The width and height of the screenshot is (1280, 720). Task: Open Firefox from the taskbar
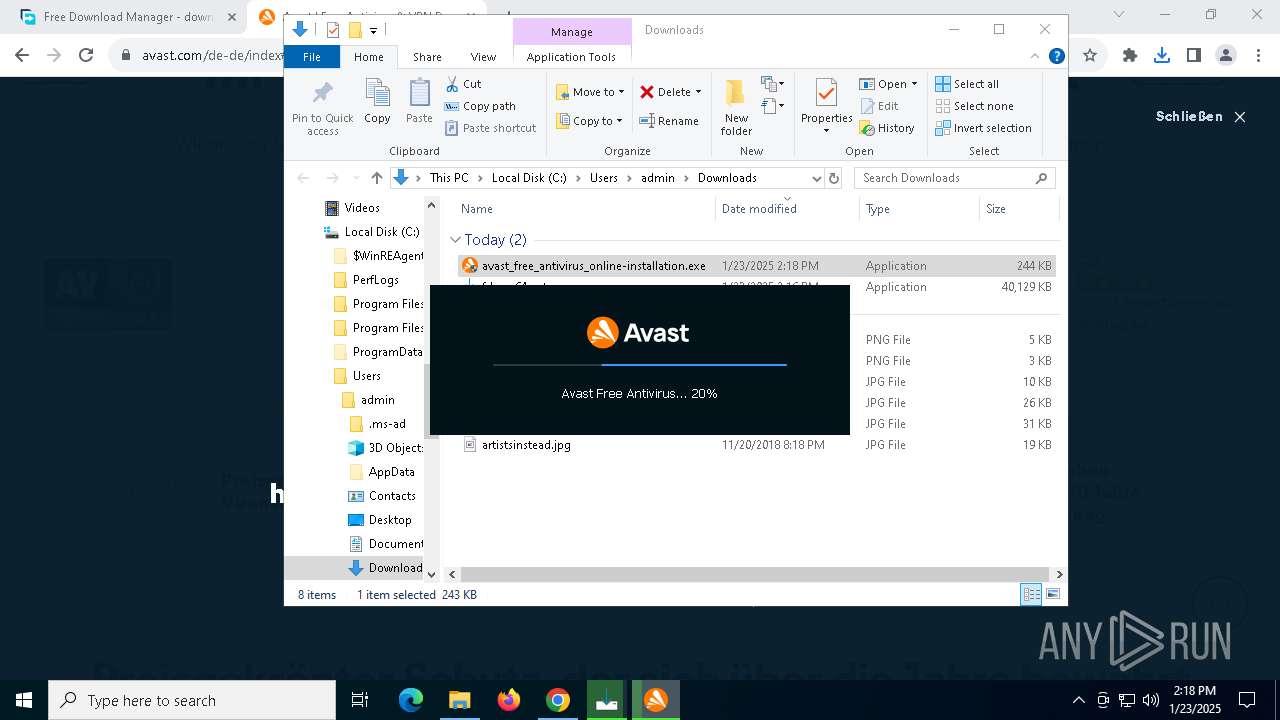point(509,700)
